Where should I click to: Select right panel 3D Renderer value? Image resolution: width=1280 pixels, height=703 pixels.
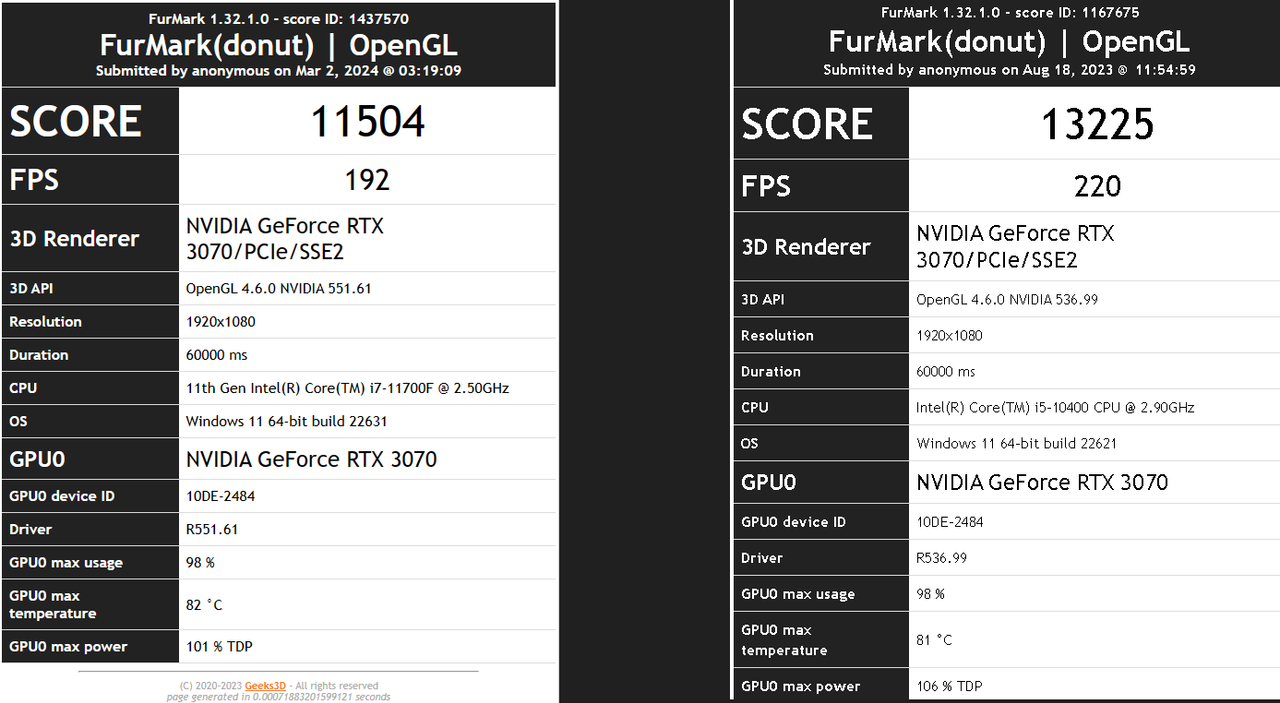click(1016, 247)
